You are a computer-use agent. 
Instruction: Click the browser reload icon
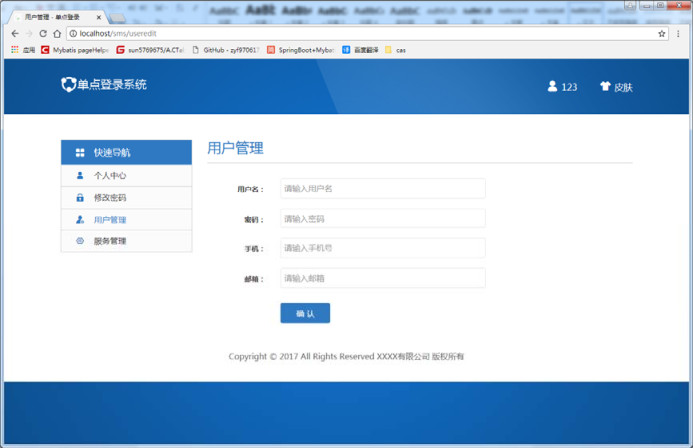pyautogui.click(x=43, y=33)
